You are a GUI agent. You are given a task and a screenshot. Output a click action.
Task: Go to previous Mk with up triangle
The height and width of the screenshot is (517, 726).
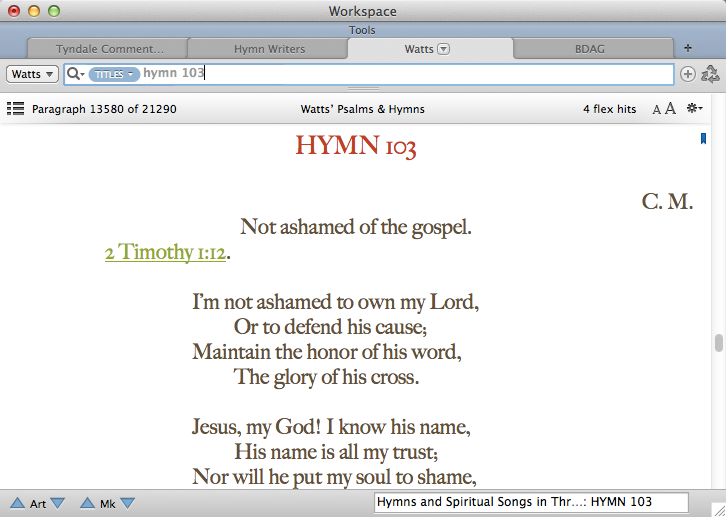(x=87, y=503)
